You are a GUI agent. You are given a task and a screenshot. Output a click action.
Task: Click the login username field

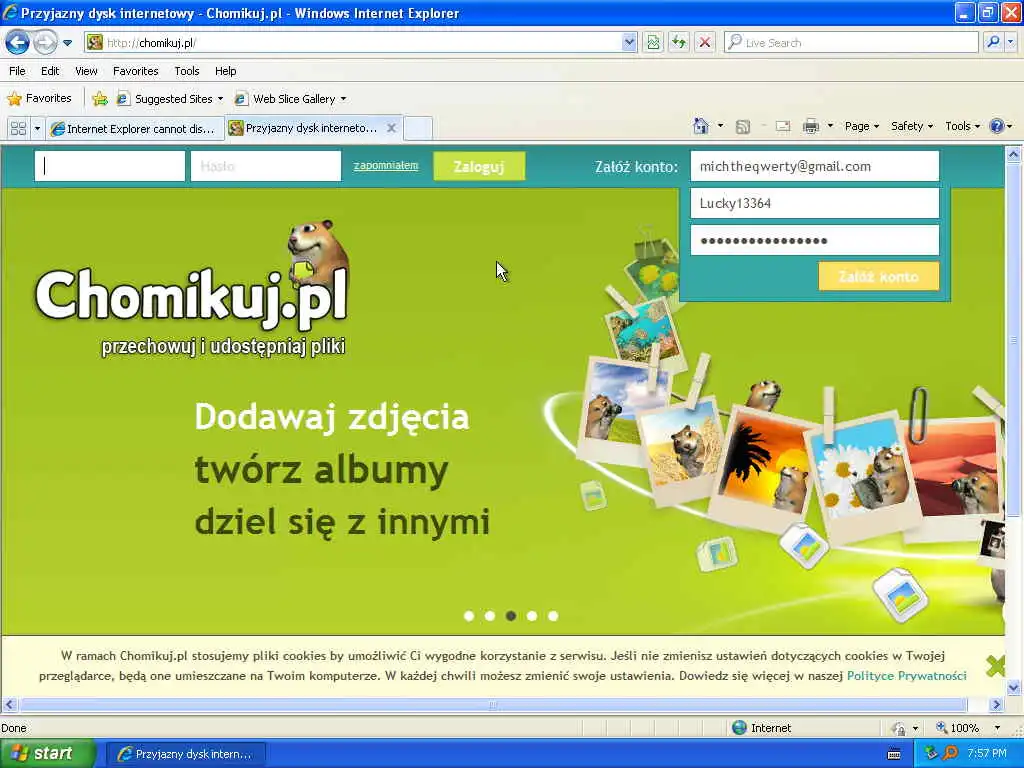point(110,167)
